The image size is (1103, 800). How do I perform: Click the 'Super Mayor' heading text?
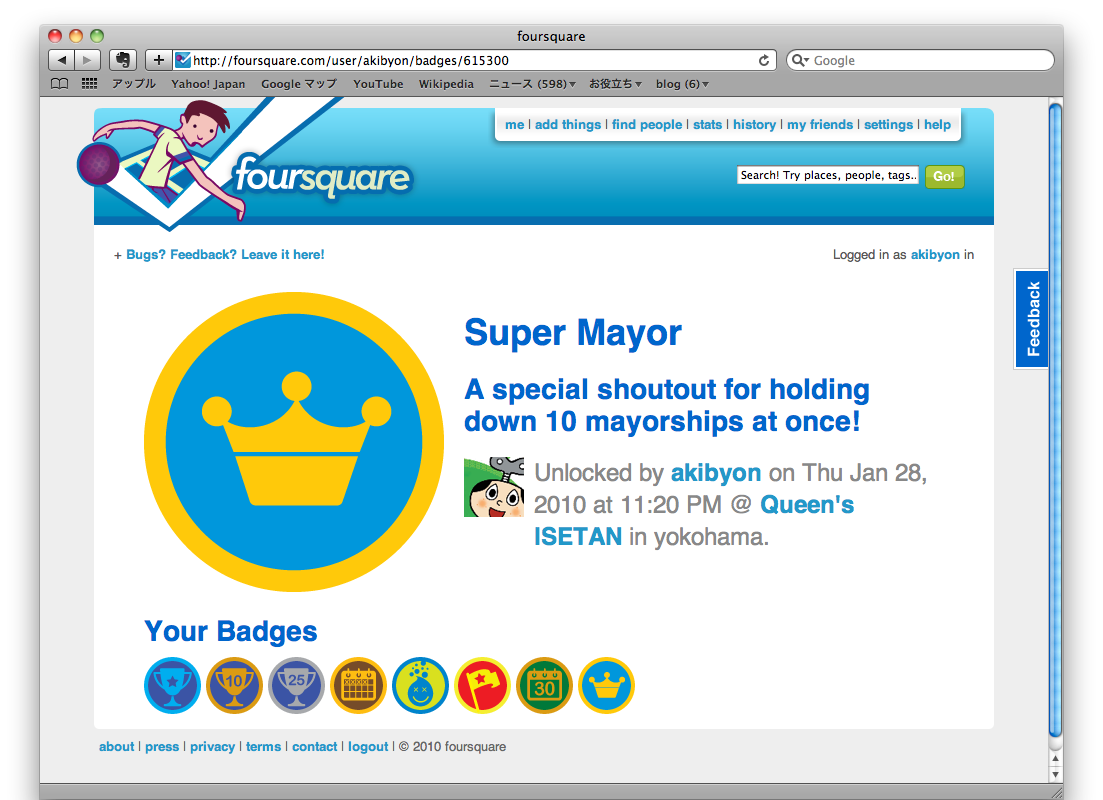(x=573, y=333)
